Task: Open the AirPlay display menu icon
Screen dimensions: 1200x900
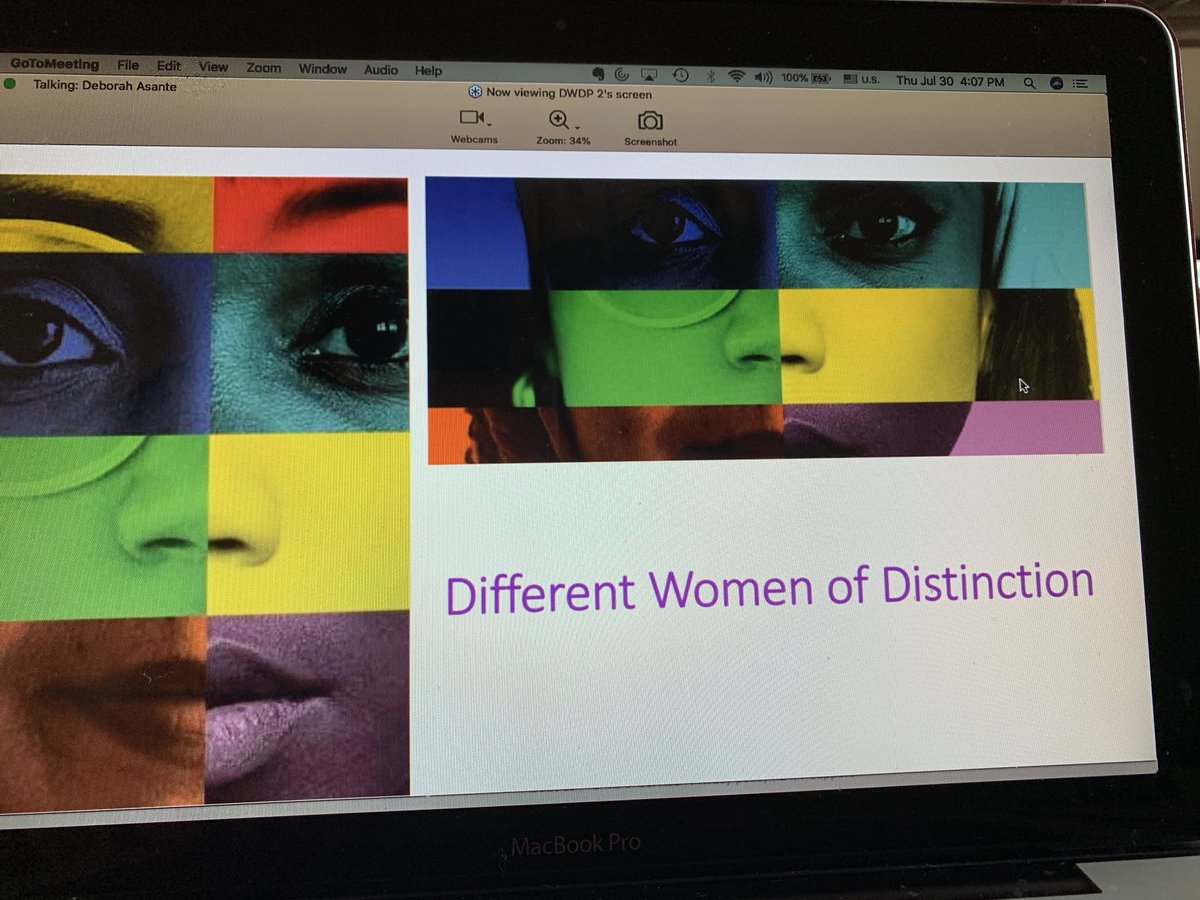Action: [x=649, y=75]
